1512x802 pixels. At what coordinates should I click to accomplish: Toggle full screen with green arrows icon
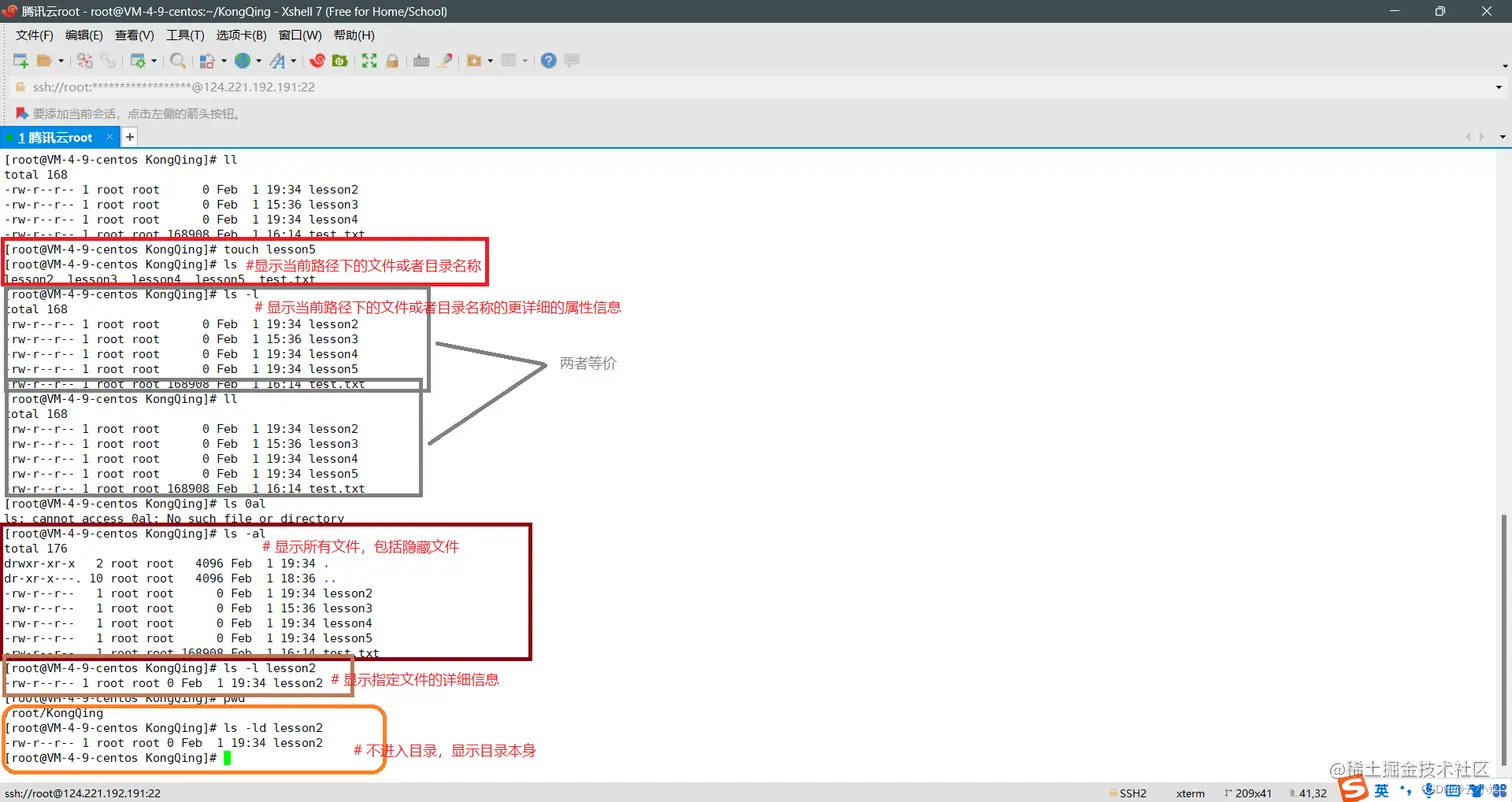[x=369, y=61]
